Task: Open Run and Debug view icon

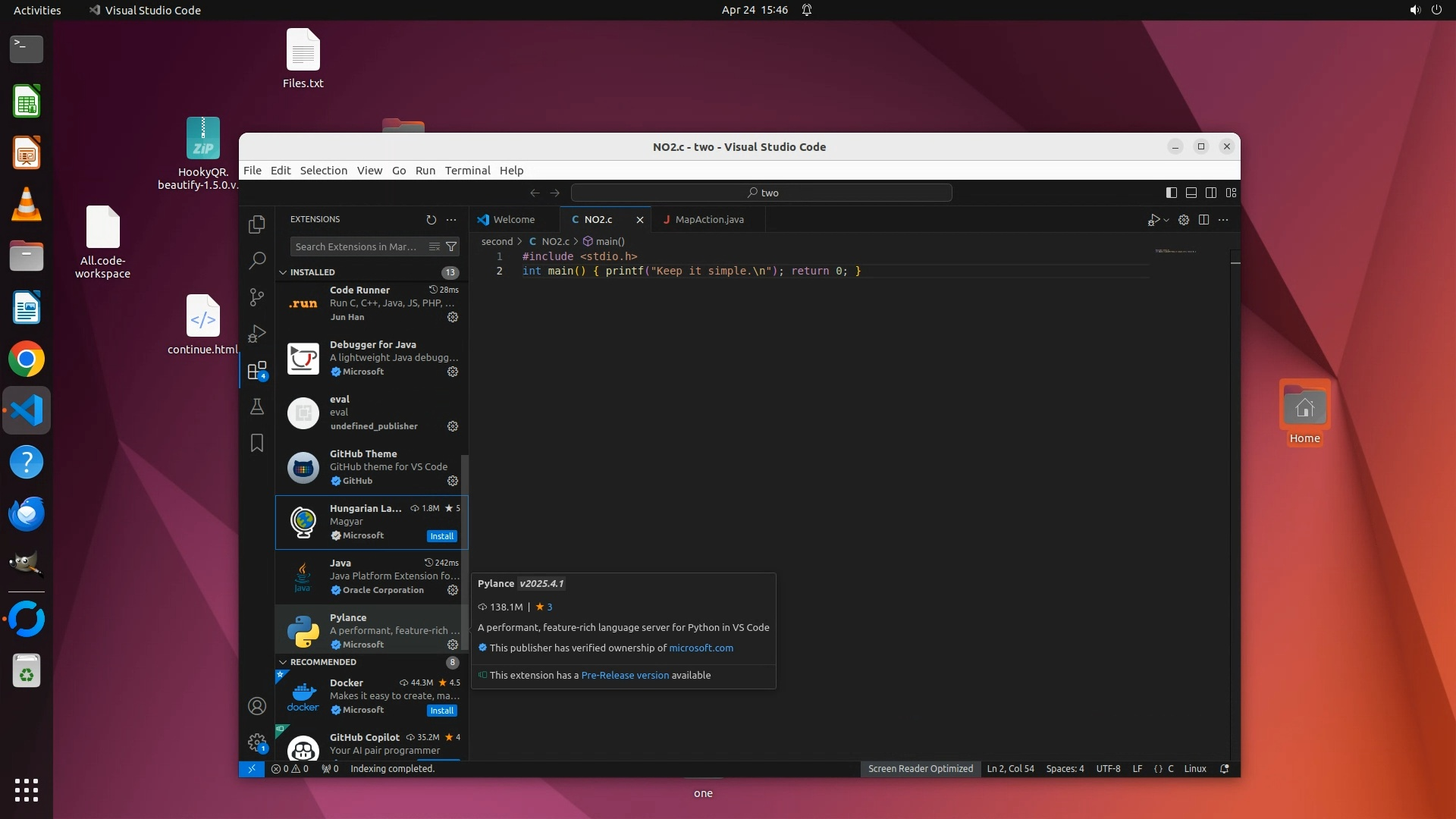Action: (x=257, y=334)
